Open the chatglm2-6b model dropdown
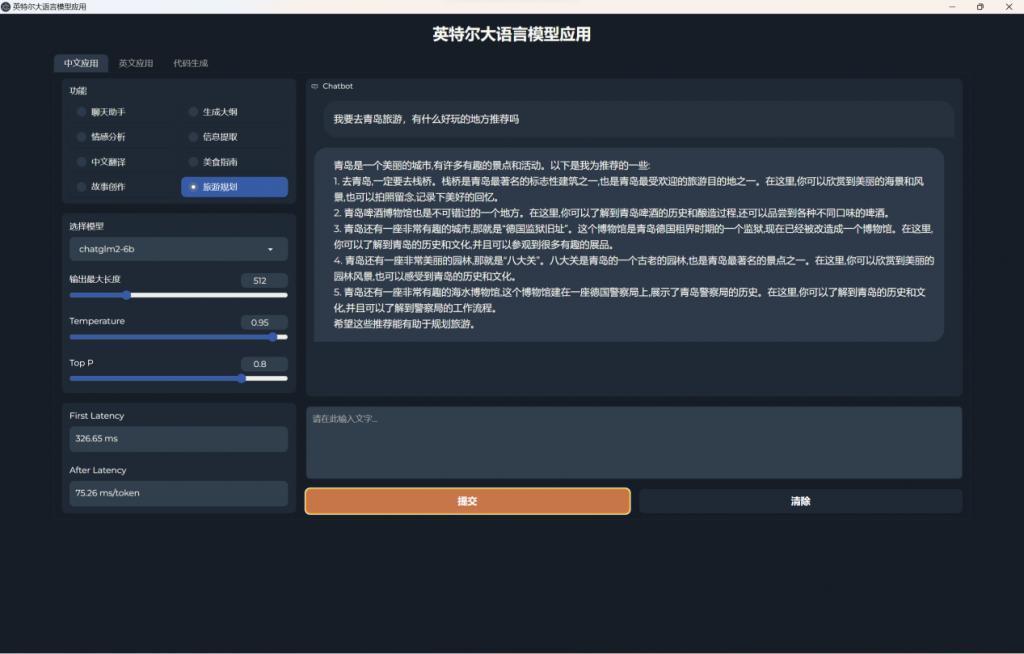 pos(178,249)
